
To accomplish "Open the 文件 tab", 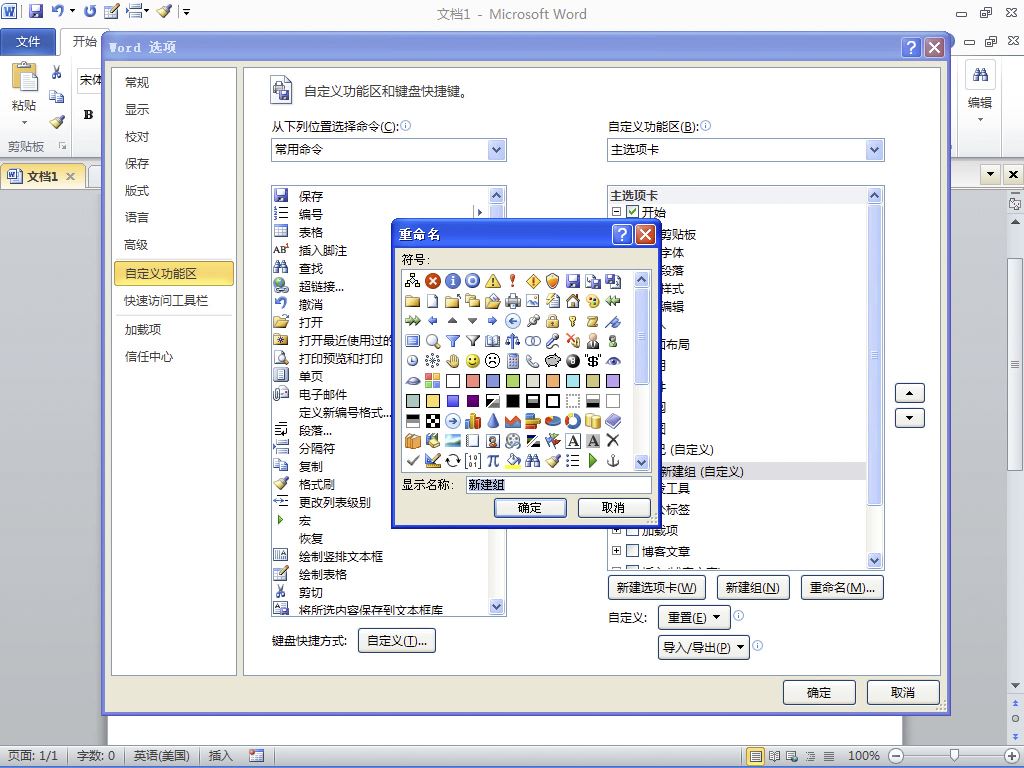I will click(x=27, y=42).
